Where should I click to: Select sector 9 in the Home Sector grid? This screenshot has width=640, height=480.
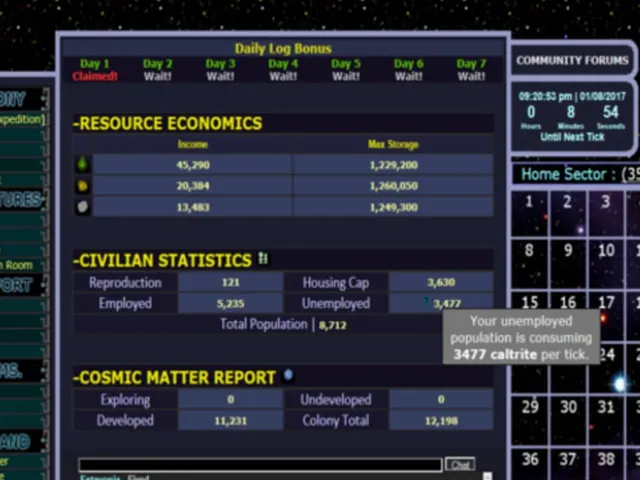tap(568, 263)
